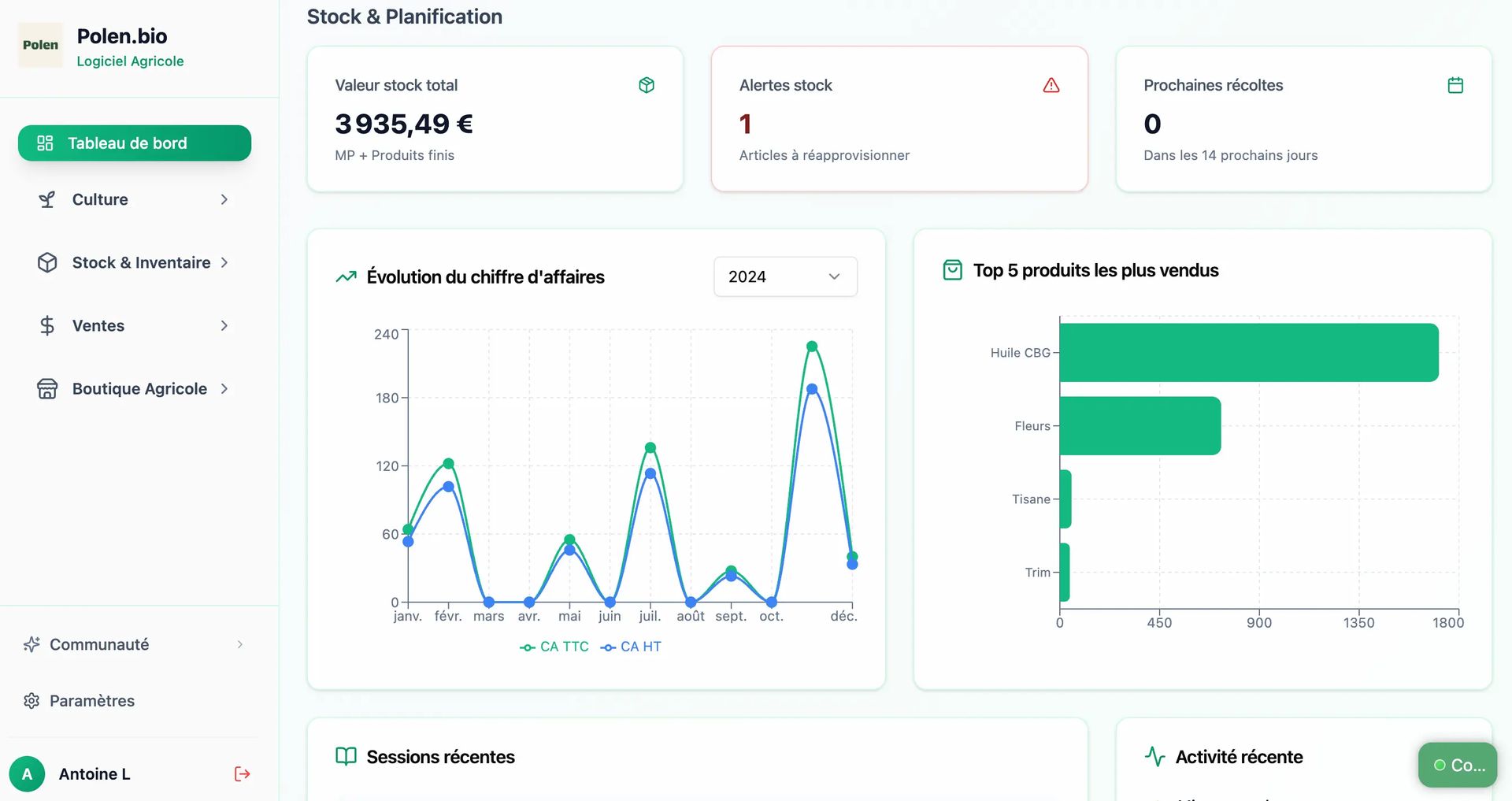
Task: Click the Polen logo in sidebar
Action: [x=40, y=45]
